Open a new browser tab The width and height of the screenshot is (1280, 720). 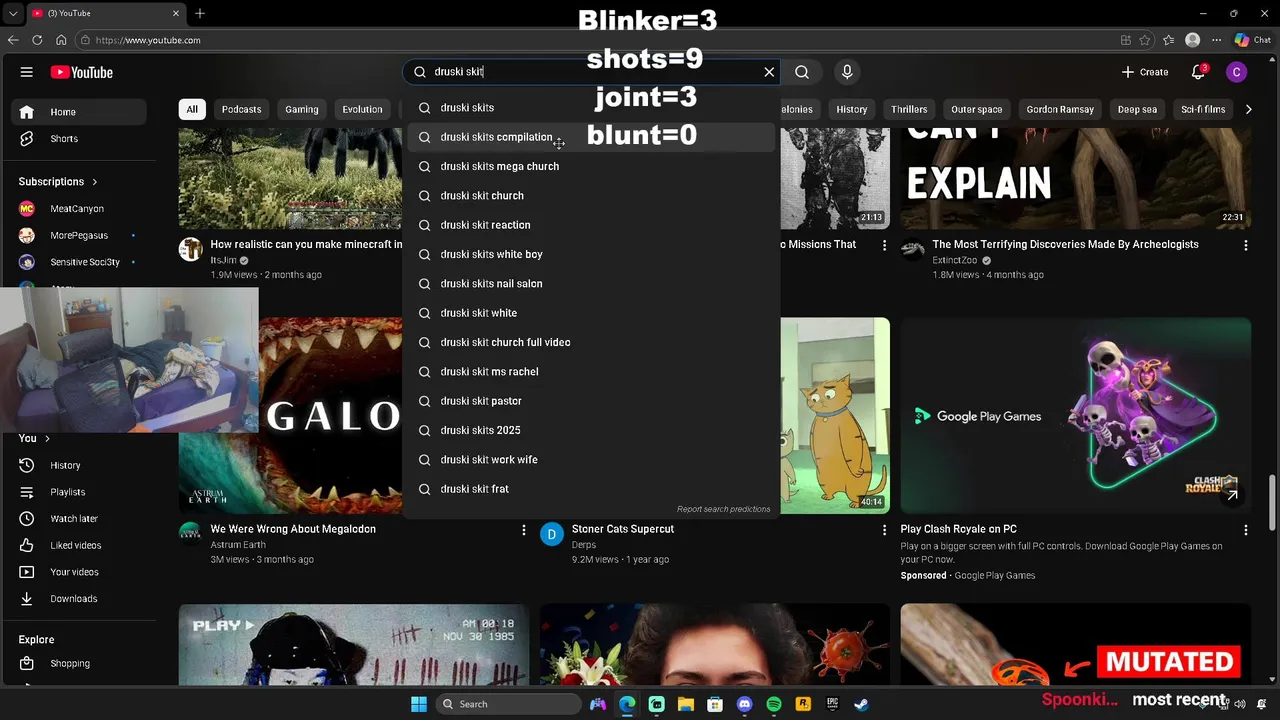(200, 13)
